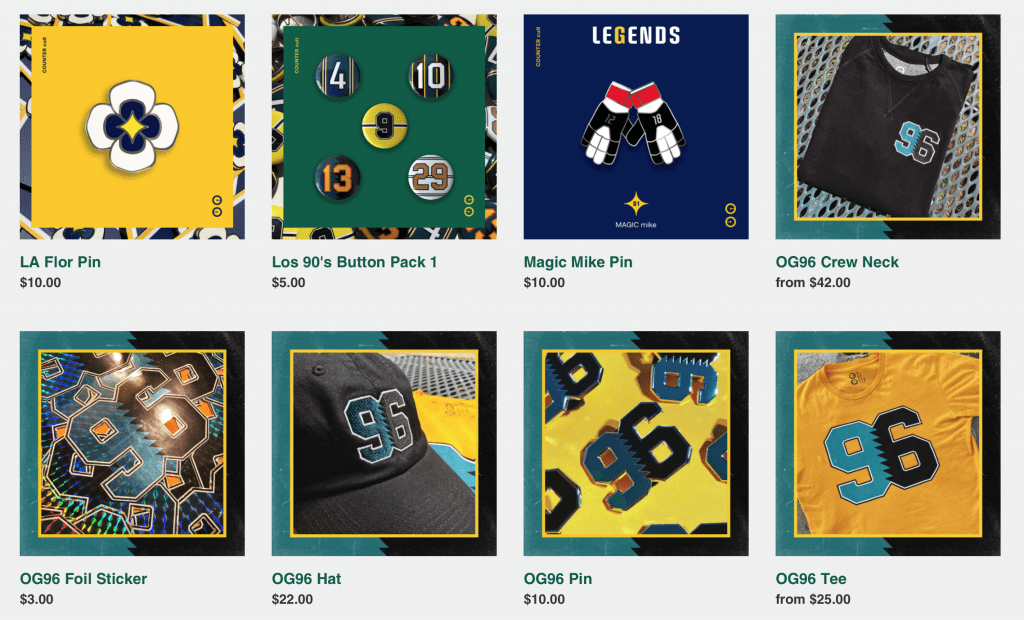Click the LA Flor Pin title link

(x=60, y=262)
